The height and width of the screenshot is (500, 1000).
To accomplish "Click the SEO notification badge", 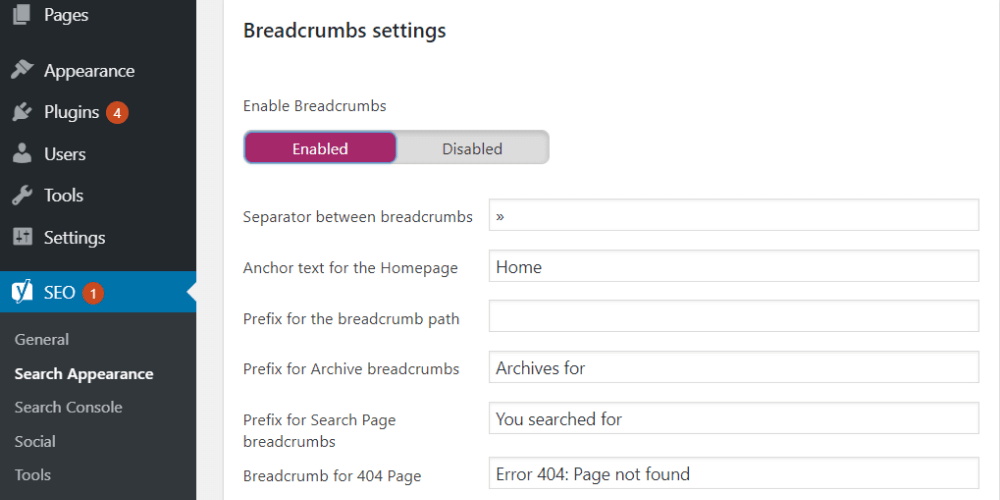I will click(x=93, y=293).
